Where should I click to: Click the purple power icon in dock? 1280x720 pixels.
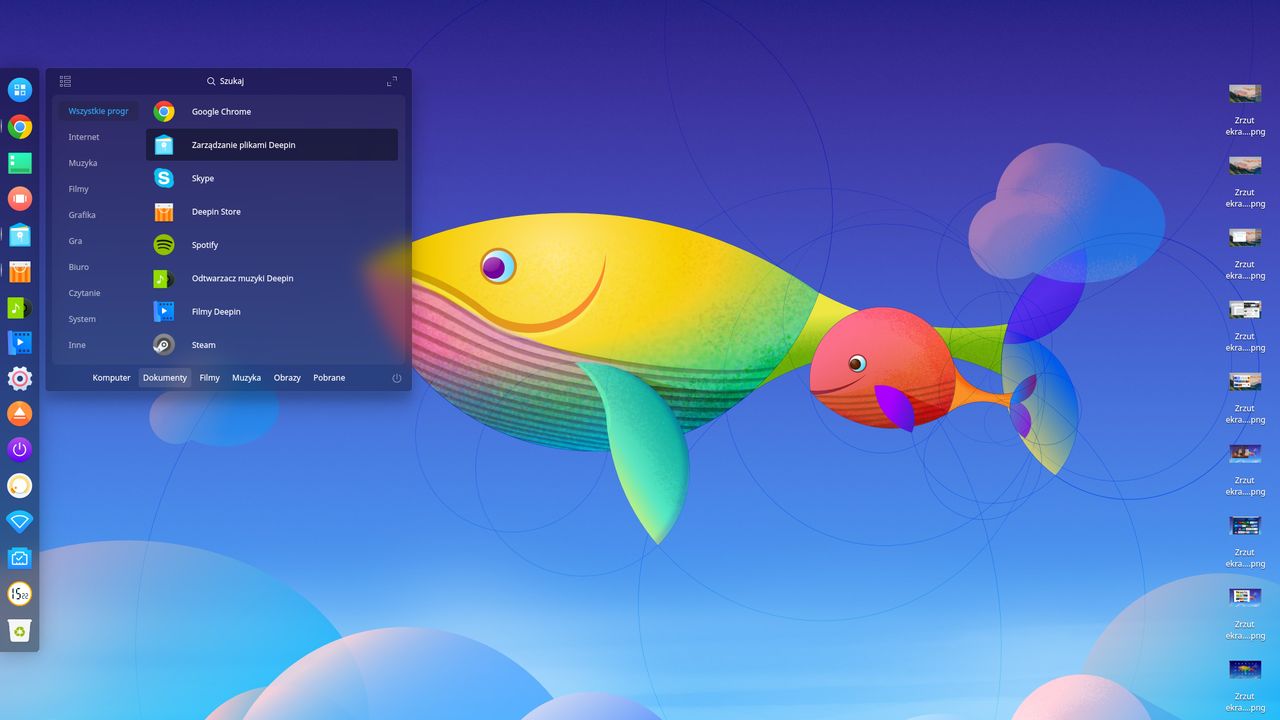[20, 450]
